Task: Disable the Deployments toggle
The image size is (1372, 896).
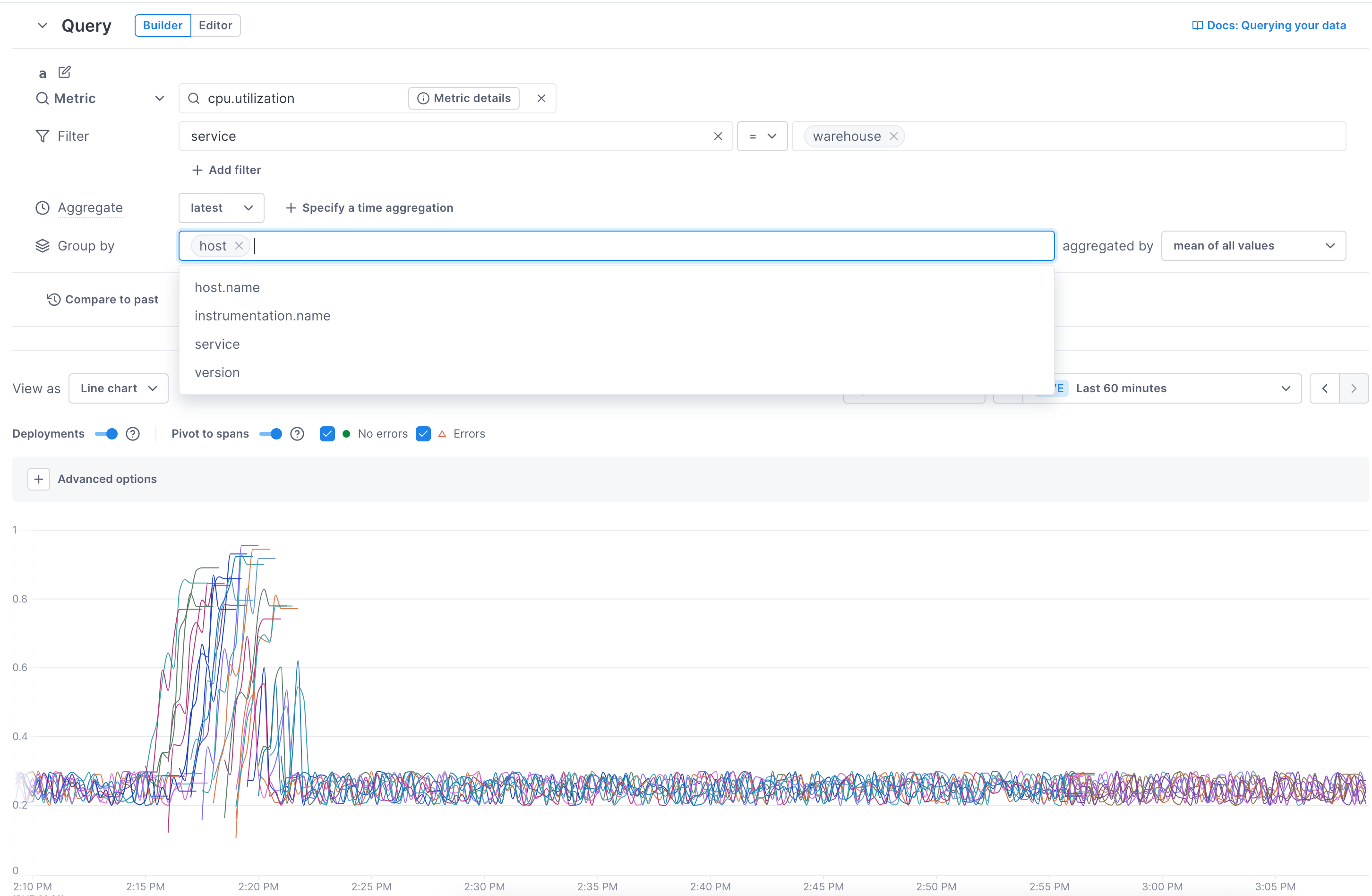Action: click(106, 433)
